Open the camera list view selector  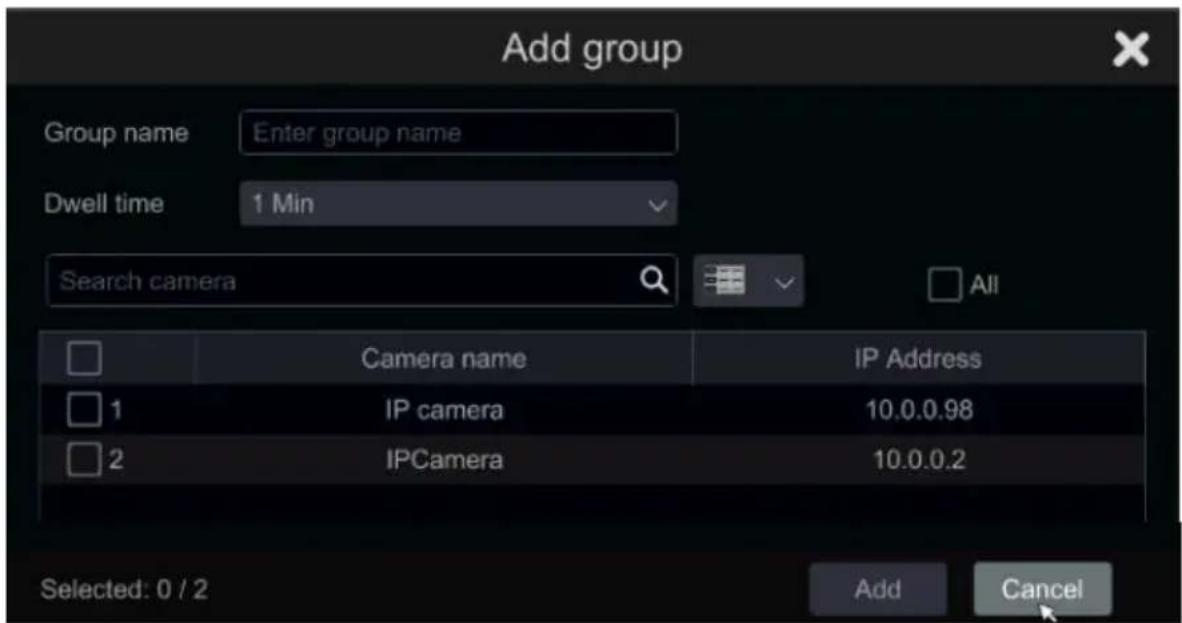coord(748,281)
